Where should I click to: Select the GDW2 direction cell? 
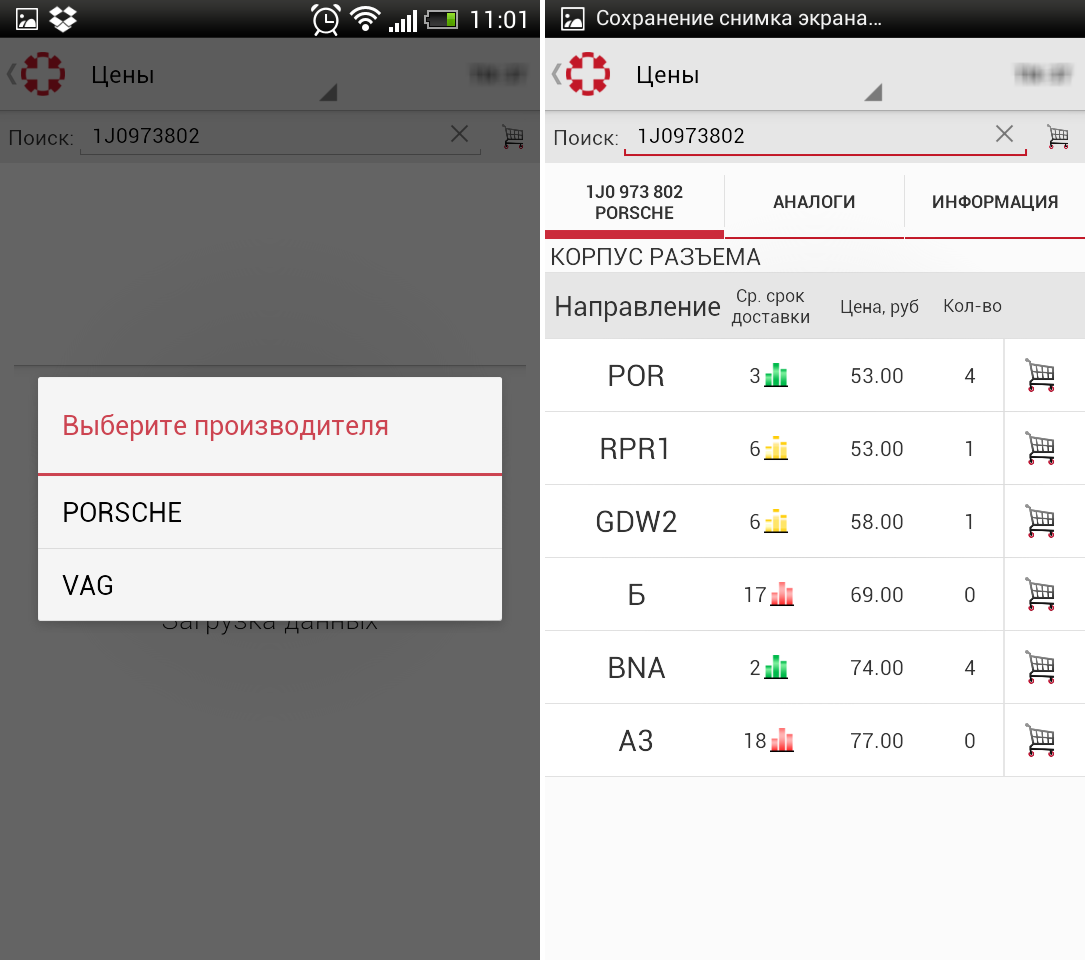[x=636, y=521]
